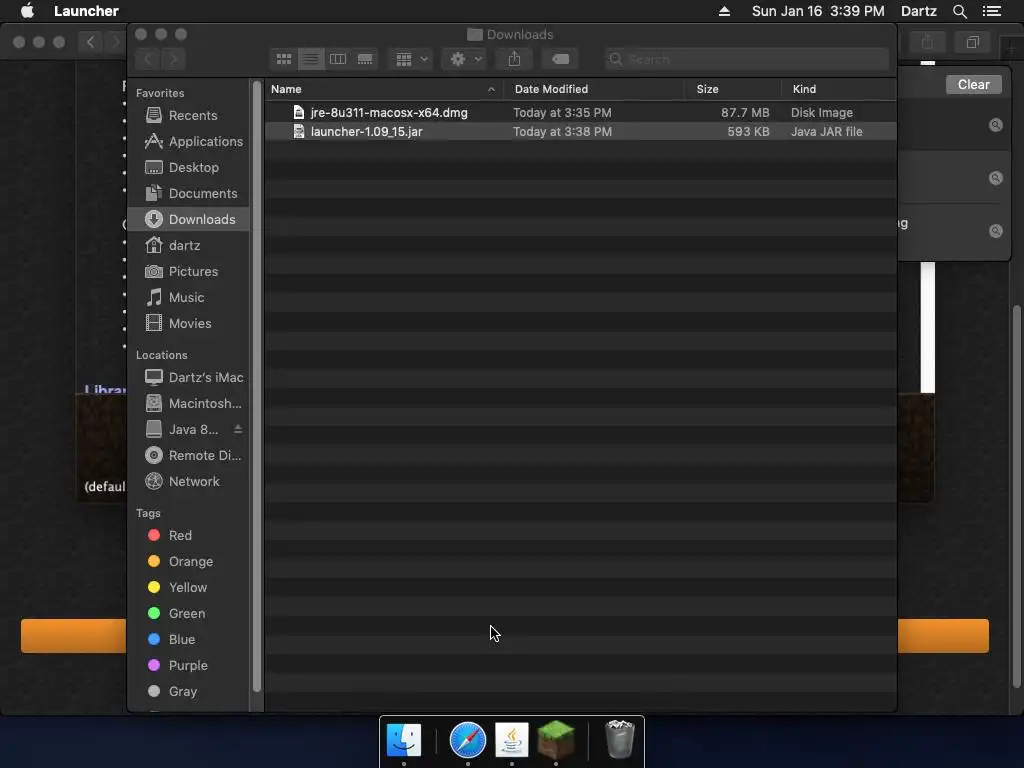Click Safari's show tabs overview button
Screen dimensions: 1024x768
tap(972, 42)
